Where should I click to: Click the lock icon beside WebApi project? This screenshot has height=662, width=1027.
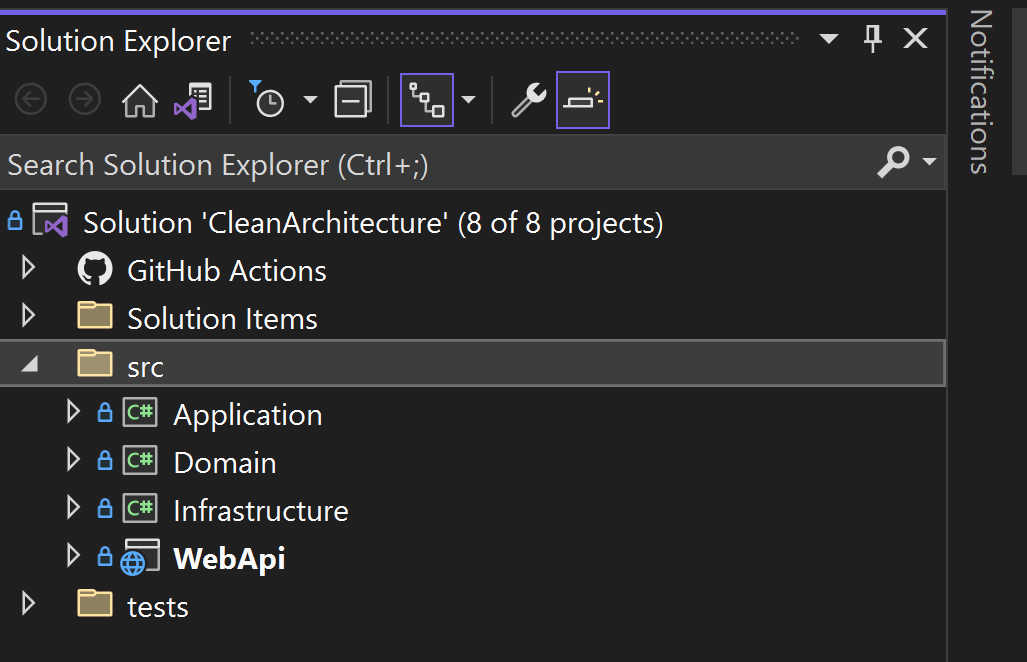tap(105, 557)
